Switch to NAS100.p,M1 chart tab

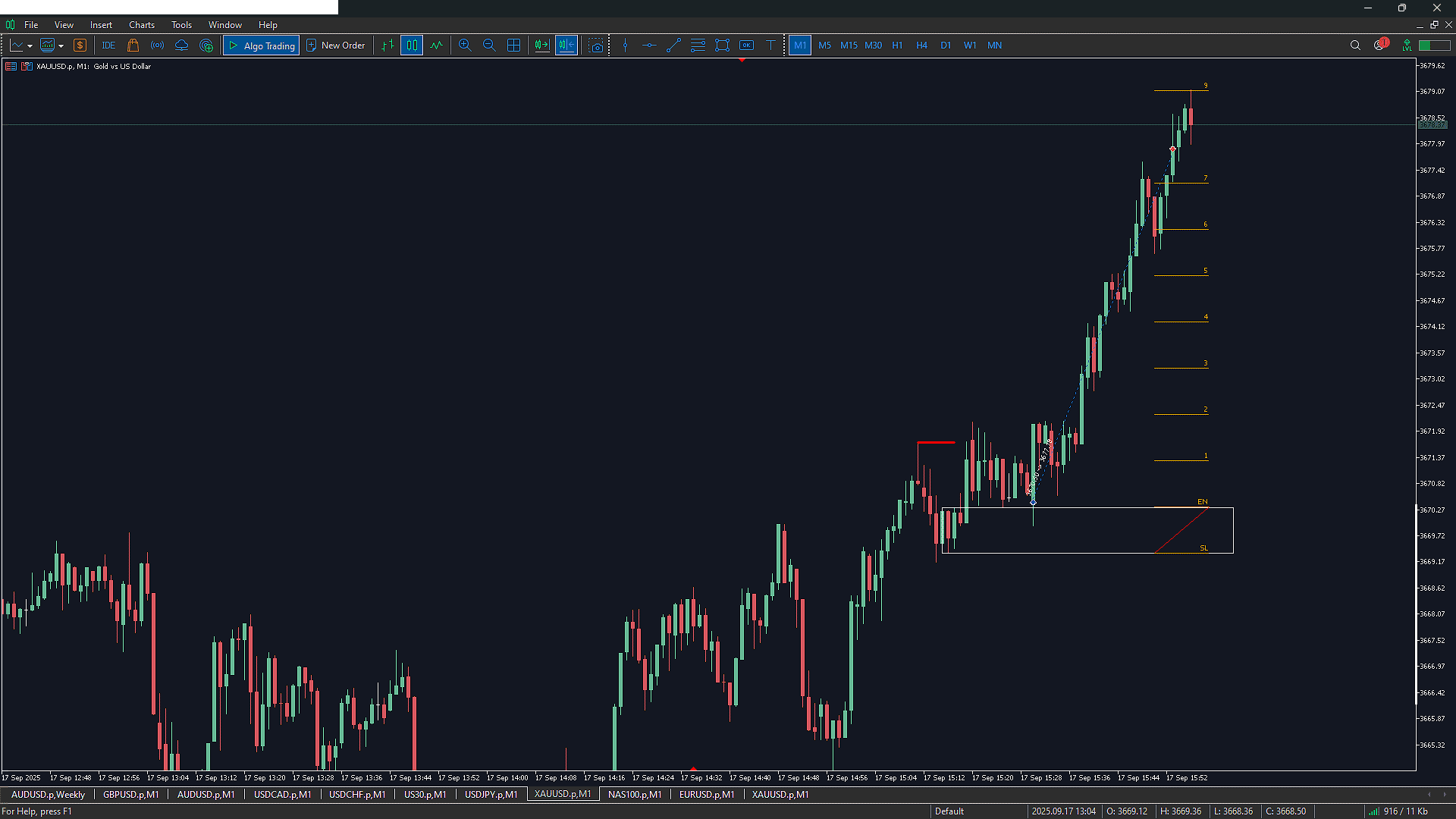[634, 794]
